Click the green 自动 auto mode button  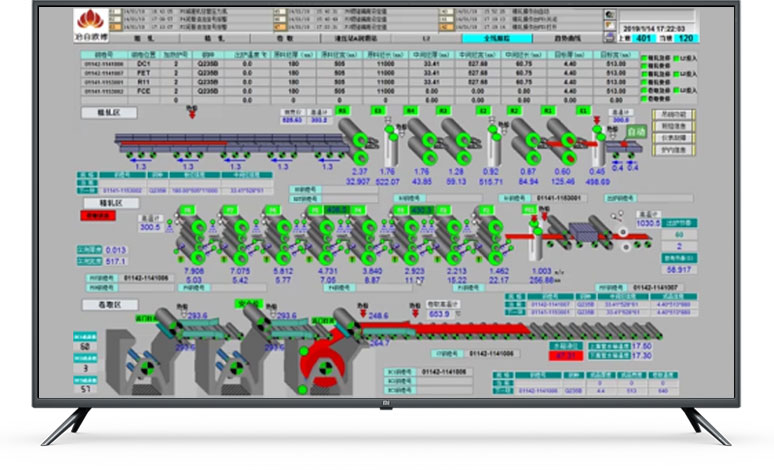636,132
